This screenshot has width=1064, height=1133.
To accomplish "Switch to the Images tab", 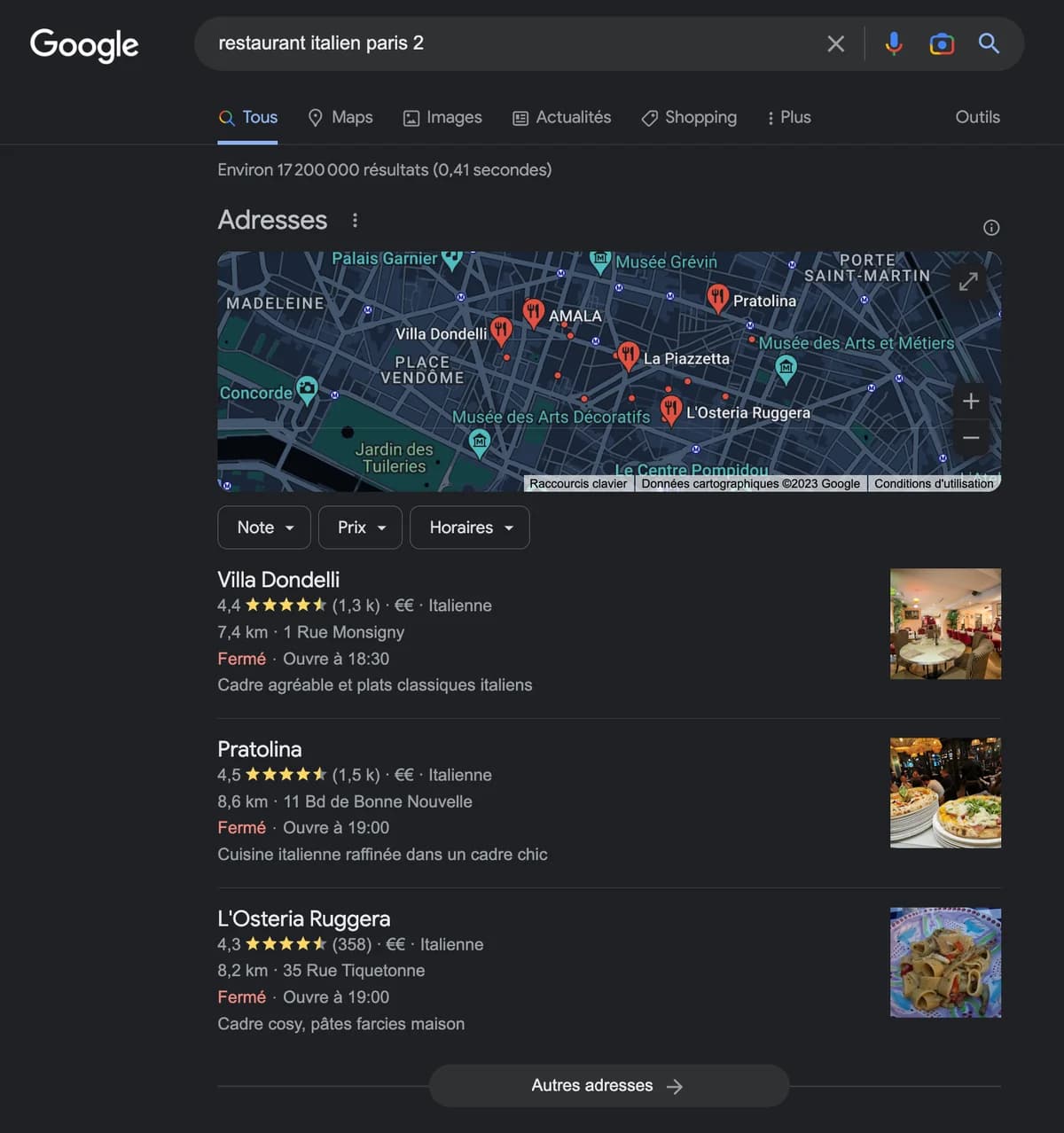I will 442,117.
